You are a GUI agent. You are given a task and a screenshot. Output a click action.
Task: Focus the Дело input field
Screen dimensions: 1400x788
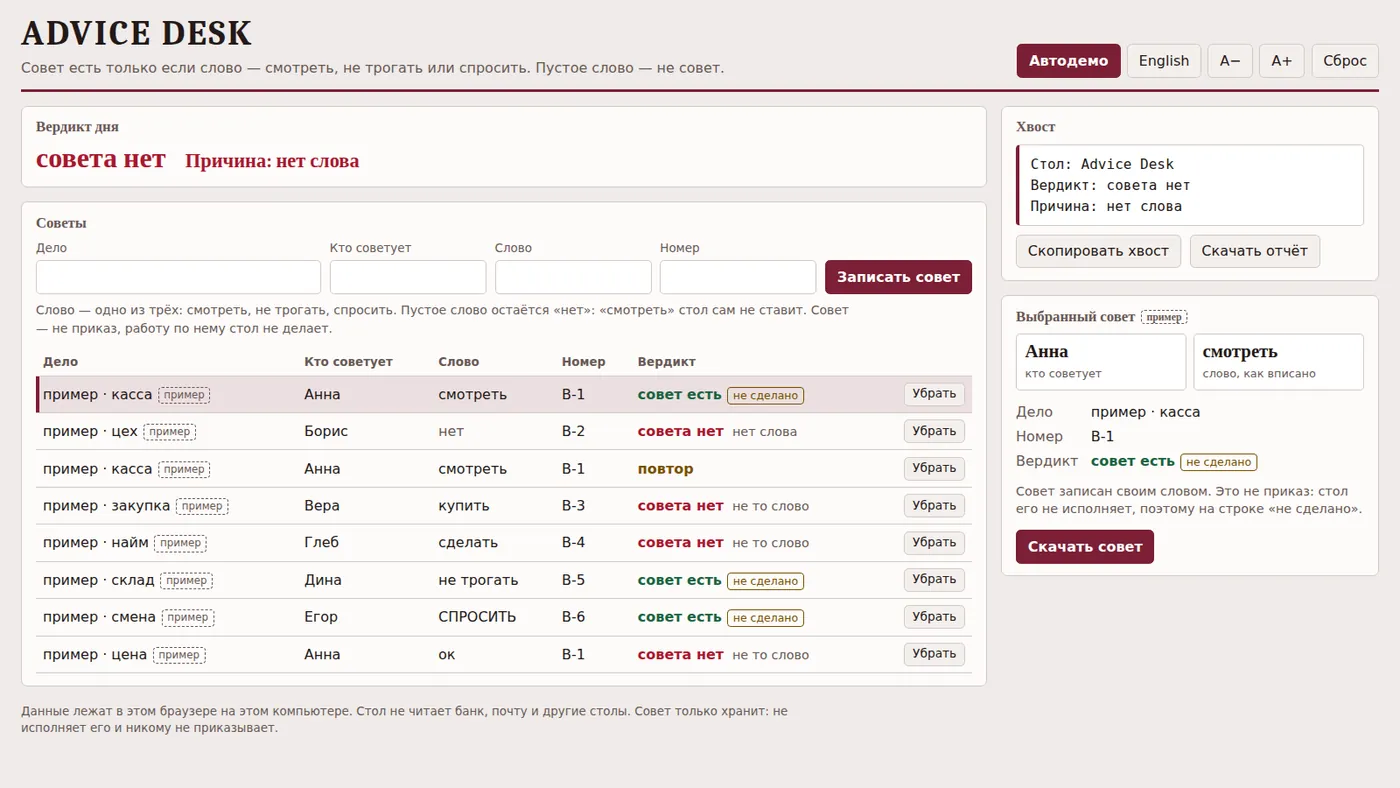click(x=178, y=277)
